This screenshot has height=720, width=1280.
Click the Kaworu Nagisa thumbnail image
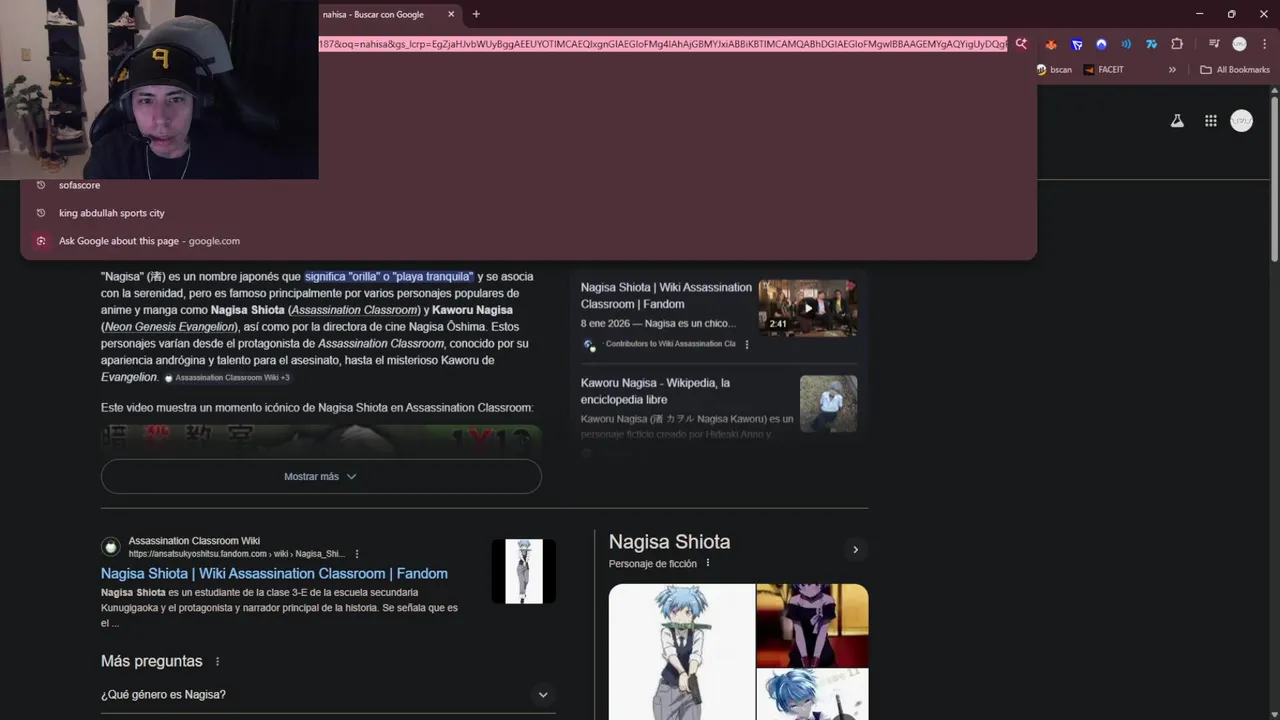tap(828, 403)
